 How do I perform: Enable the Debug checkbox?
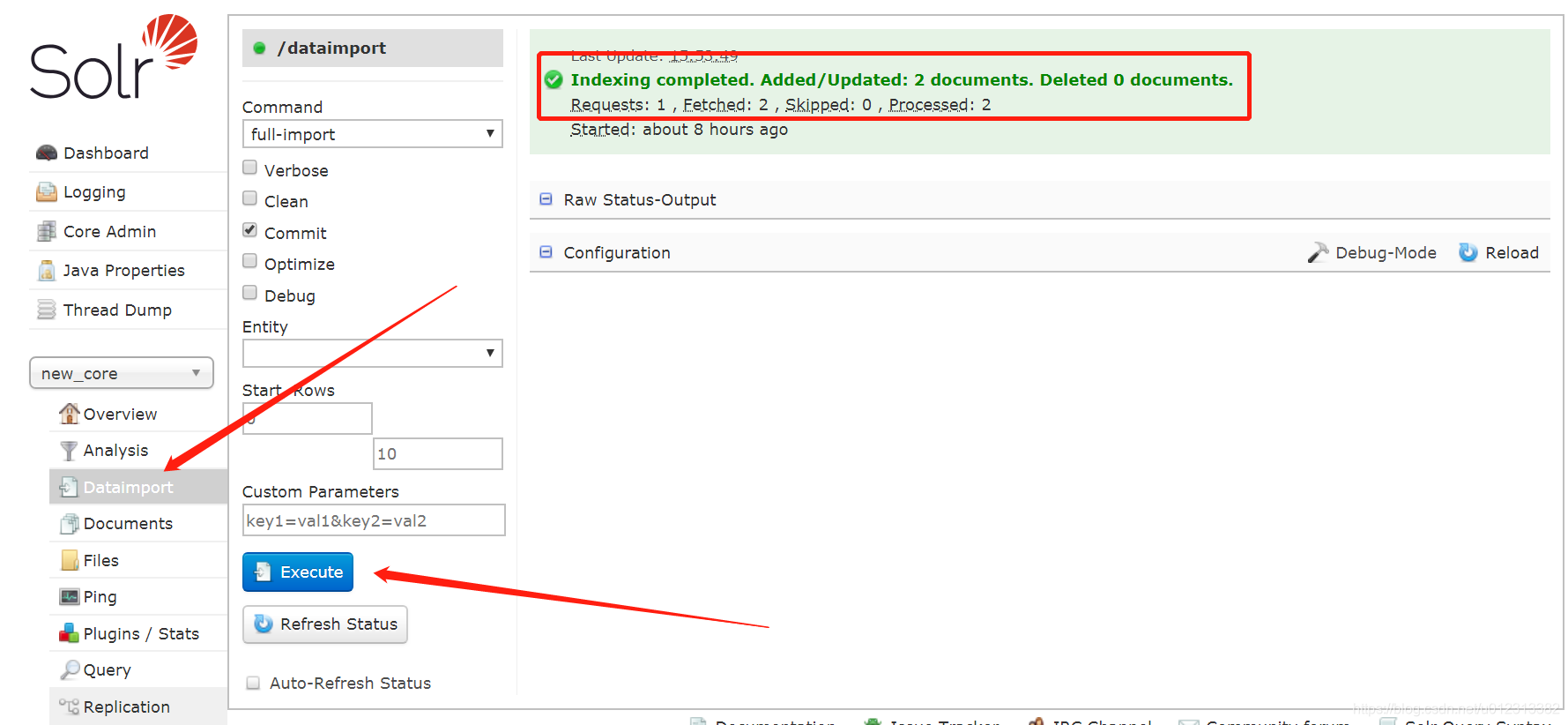click(250, 293)
